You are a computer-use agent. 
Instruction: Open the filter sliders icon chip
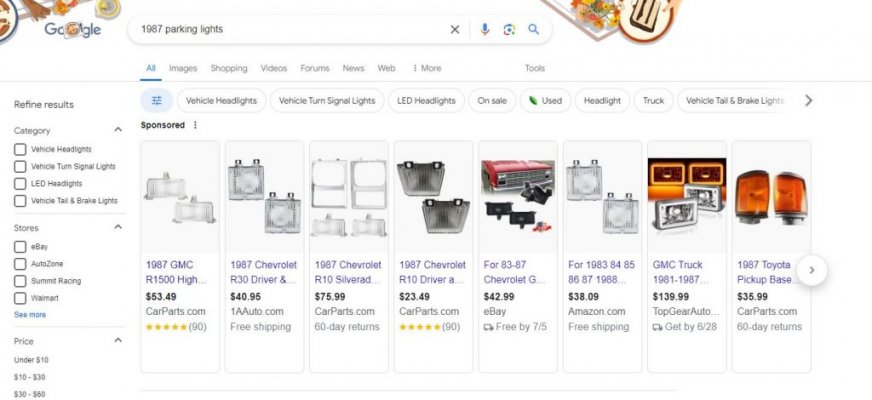coord(156,101)
